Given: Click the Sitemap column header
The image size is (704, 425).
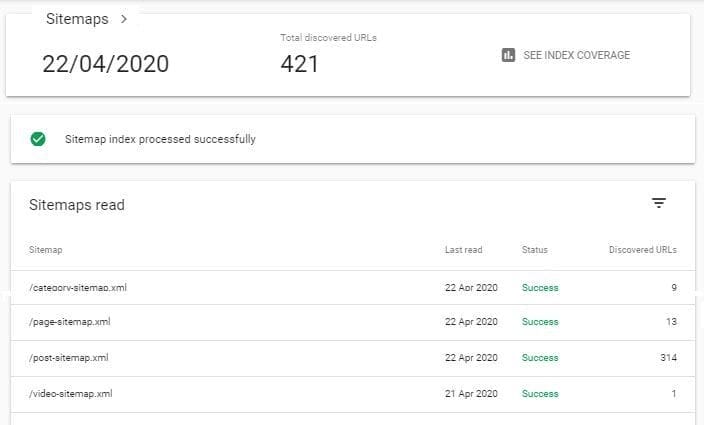Looking at the screenshot, I should click(x=45, y=250).
